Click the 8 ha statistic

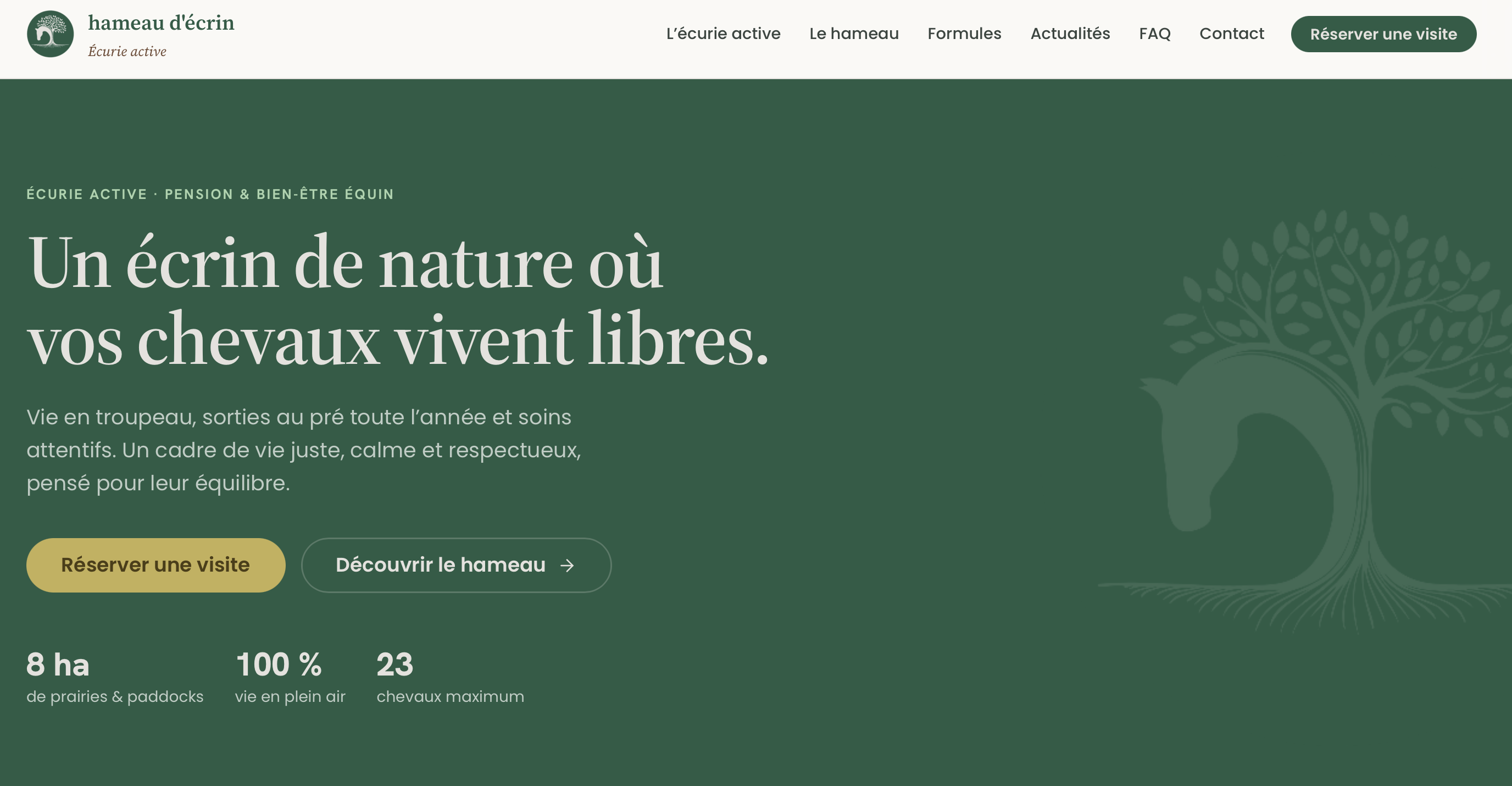pos(58,665)
